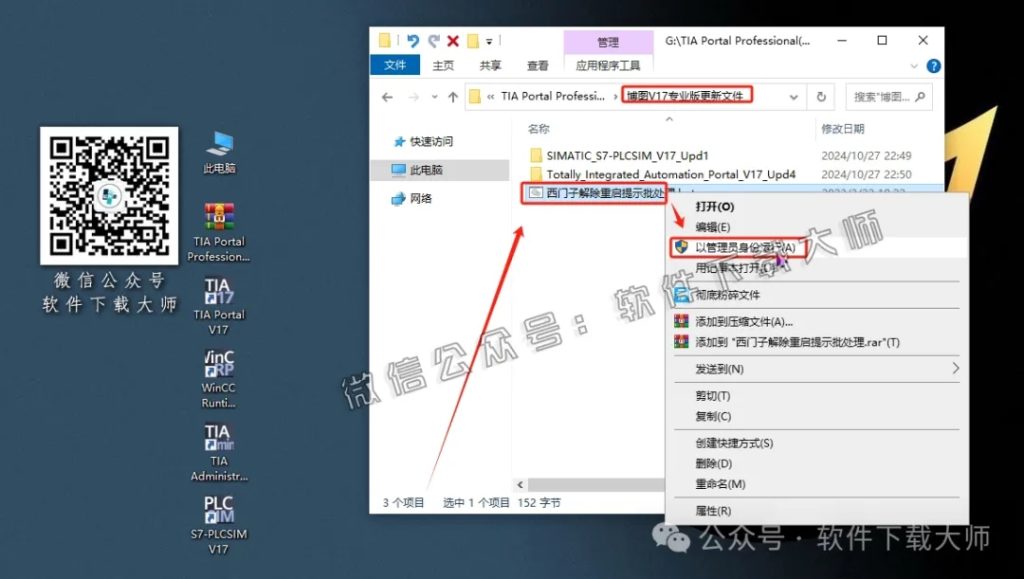Screen dimensions: 1024x579
Task: Click the Back navigation arrow button
Action: coord(386,96)
